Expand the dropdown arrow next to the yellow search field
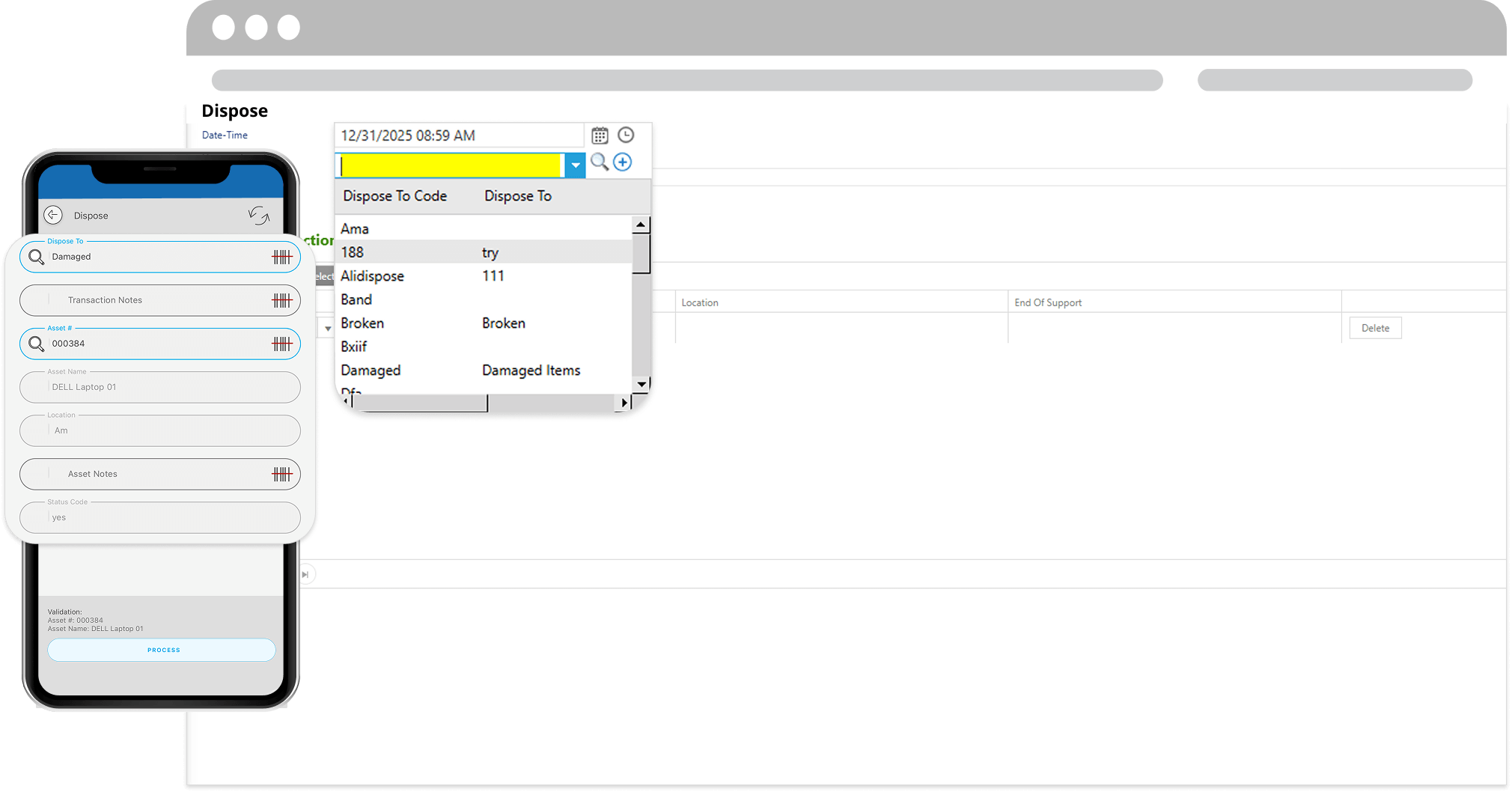Image resolution: width=1512 pixels, height=792 pixels. point(575,165)
